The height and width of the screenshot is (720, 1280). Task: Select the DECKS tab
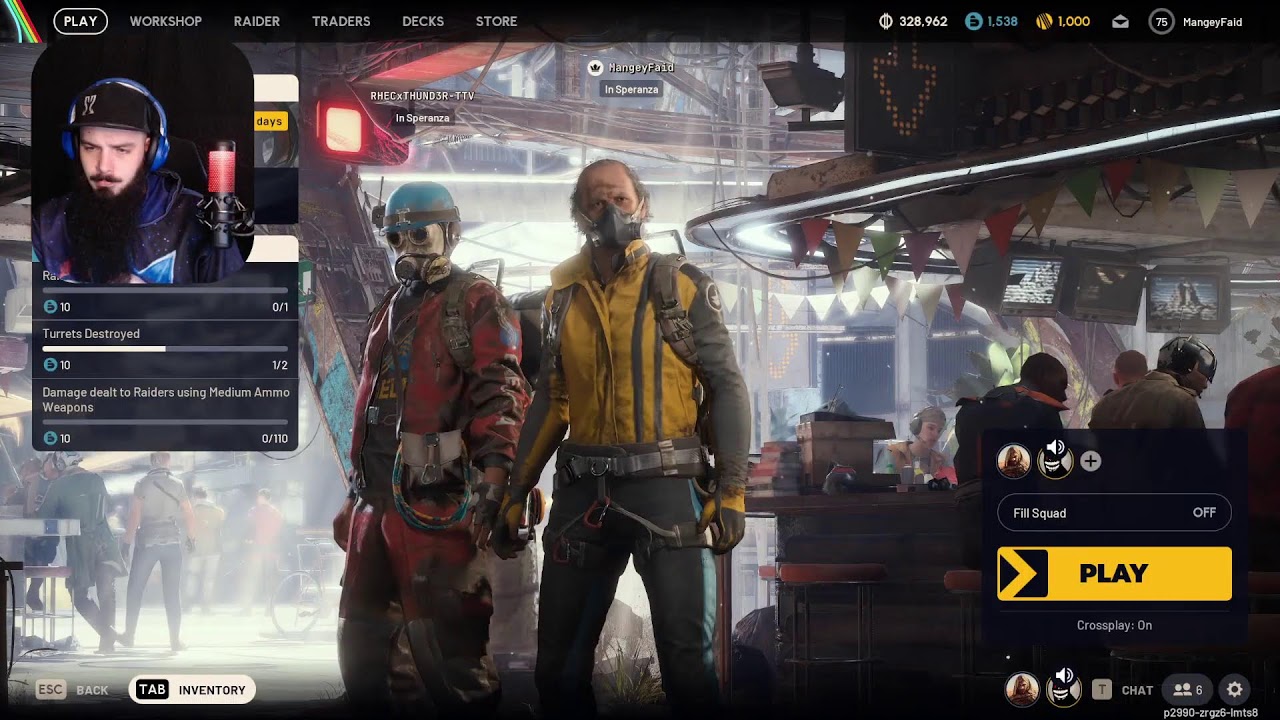pyautogui.click(x=423, y=21)
